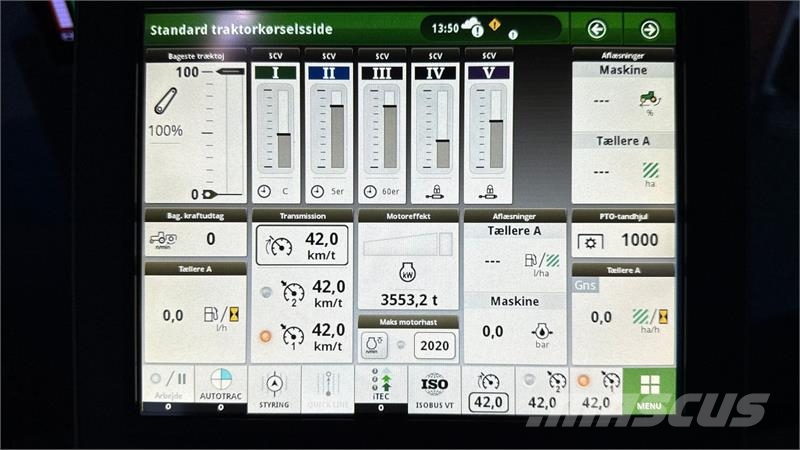Image resolution: width=800 pixels, height=450 pixels.
Task: Open the AutoTrac shortcut
Action: [221, 384]
